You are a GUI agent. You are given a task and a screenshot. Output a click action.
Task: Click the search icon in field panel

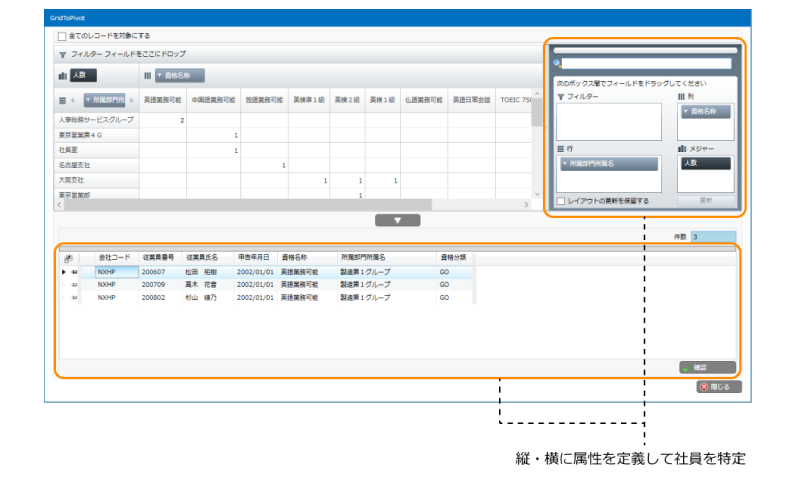557,64
